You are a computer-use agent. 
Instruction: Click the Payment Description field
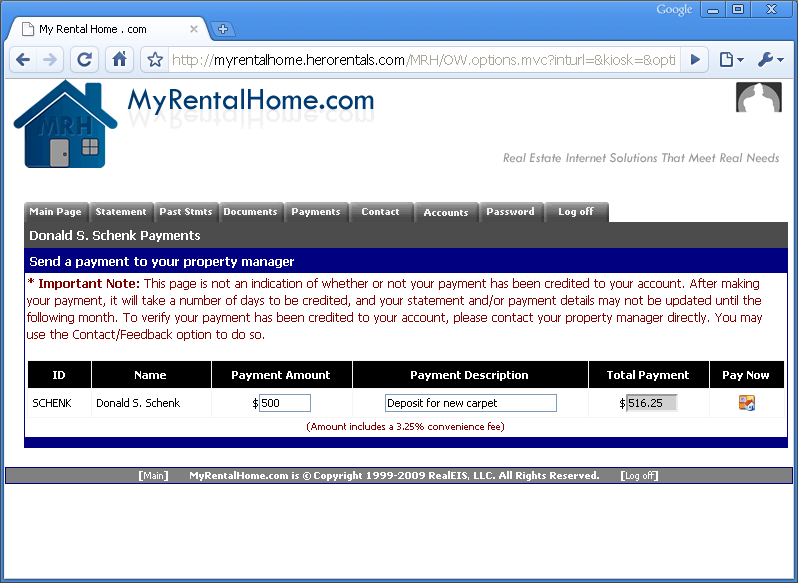coord(471,403)
